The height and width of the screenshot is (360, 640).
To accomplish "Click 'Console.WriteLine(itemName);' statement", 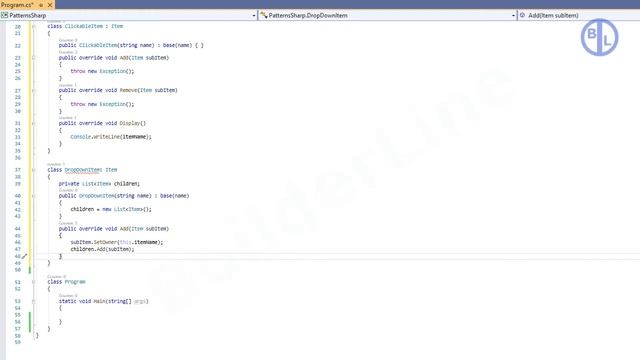I will [x=111, y=137].
